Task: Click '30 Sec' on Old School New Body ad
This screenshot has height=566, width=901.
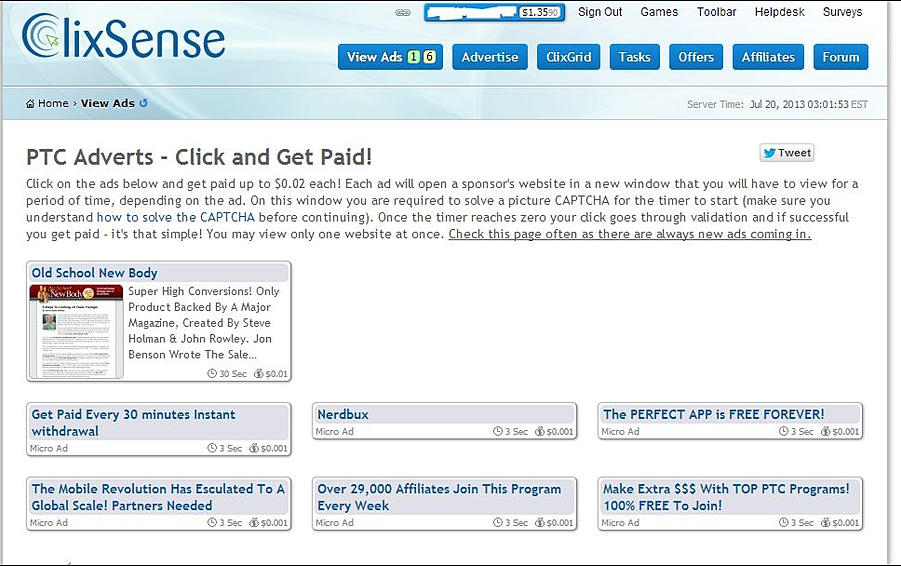Action: point(233,374)
